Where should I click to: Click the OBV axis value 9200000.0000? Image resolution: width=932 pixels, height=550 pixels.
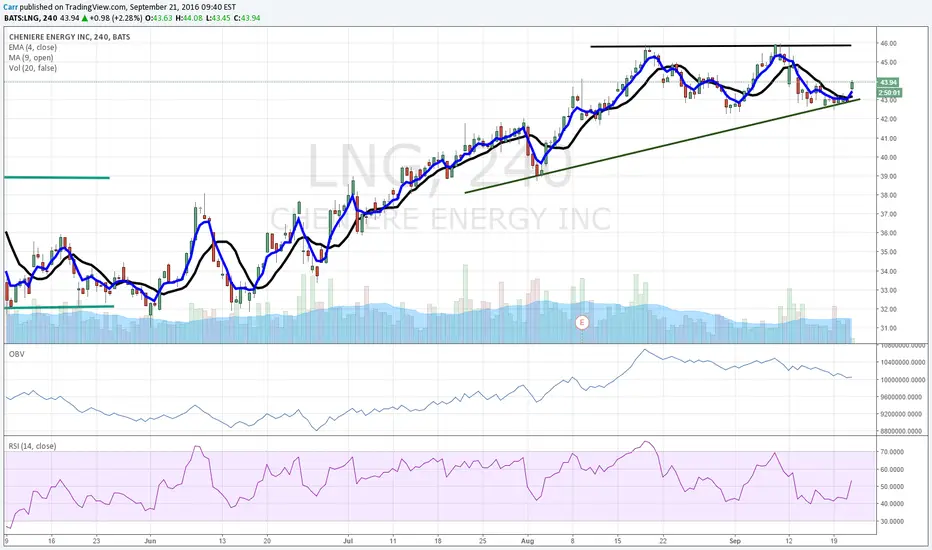click(x=900, y=414)
